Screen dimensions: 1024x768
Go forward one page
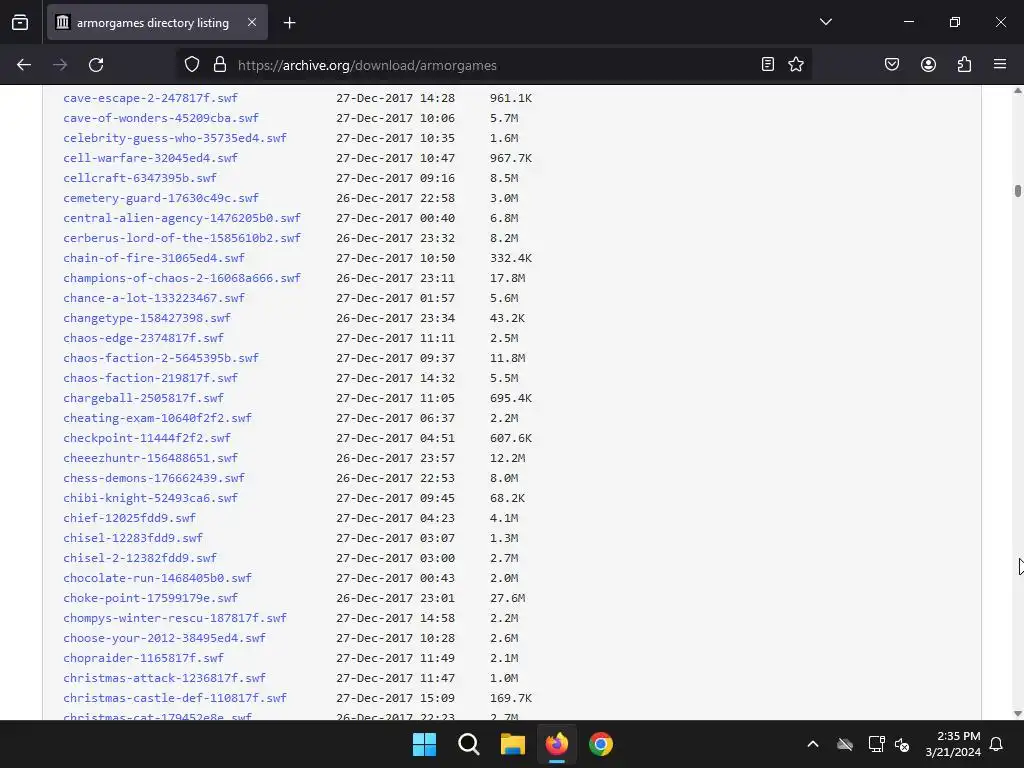tap(60, 65)
